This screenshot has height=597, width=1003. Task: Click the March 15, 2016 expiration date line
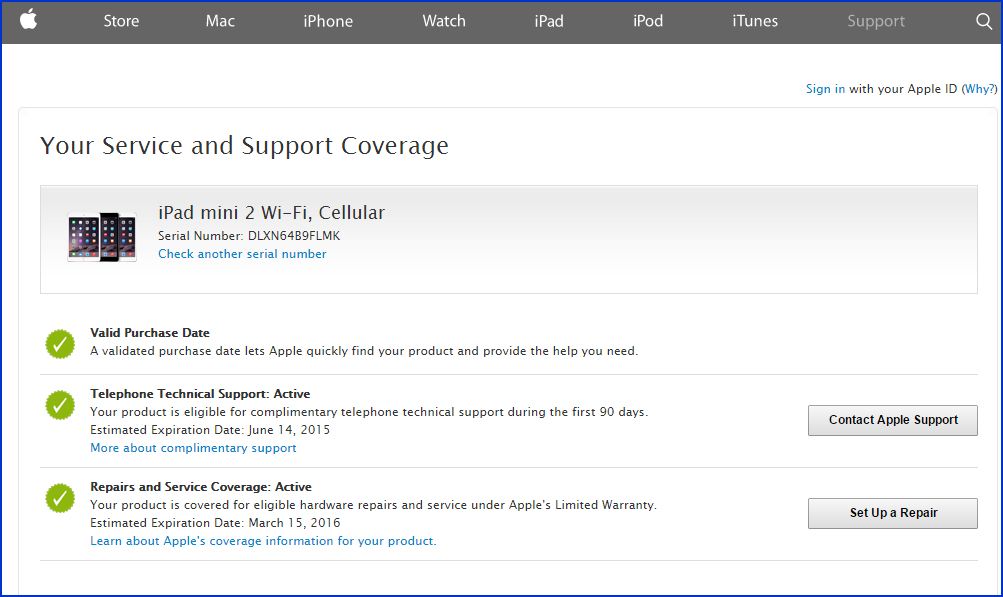215,523
